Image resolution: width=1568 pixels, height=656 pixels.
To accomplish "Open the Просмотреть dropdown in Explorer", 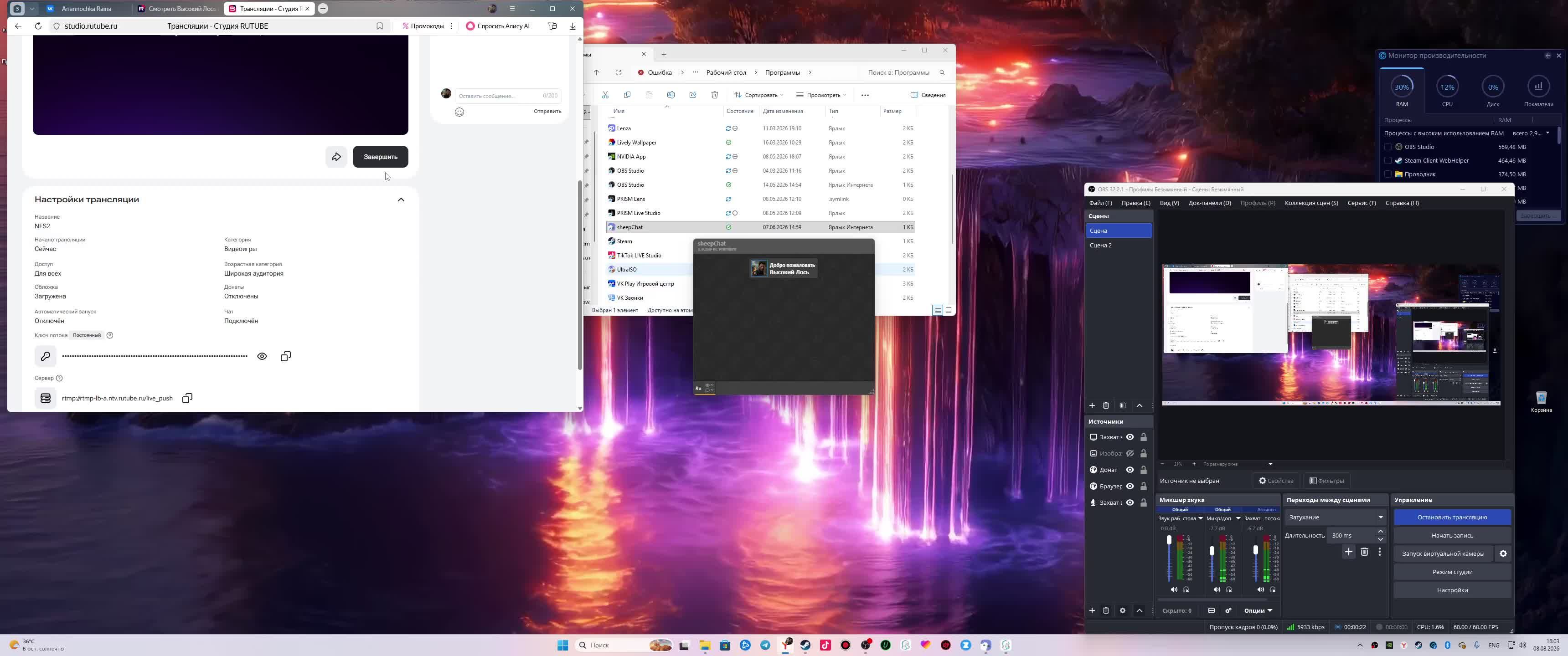I will click(821, 95).
